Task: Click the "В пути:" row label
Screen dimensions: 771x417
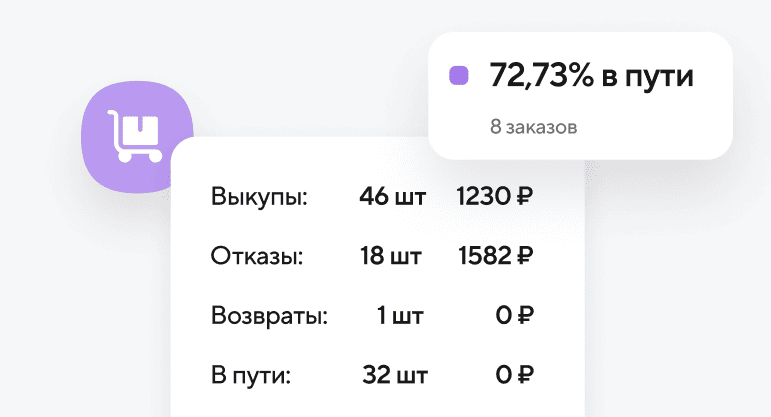Action: (x=250, y=376)
